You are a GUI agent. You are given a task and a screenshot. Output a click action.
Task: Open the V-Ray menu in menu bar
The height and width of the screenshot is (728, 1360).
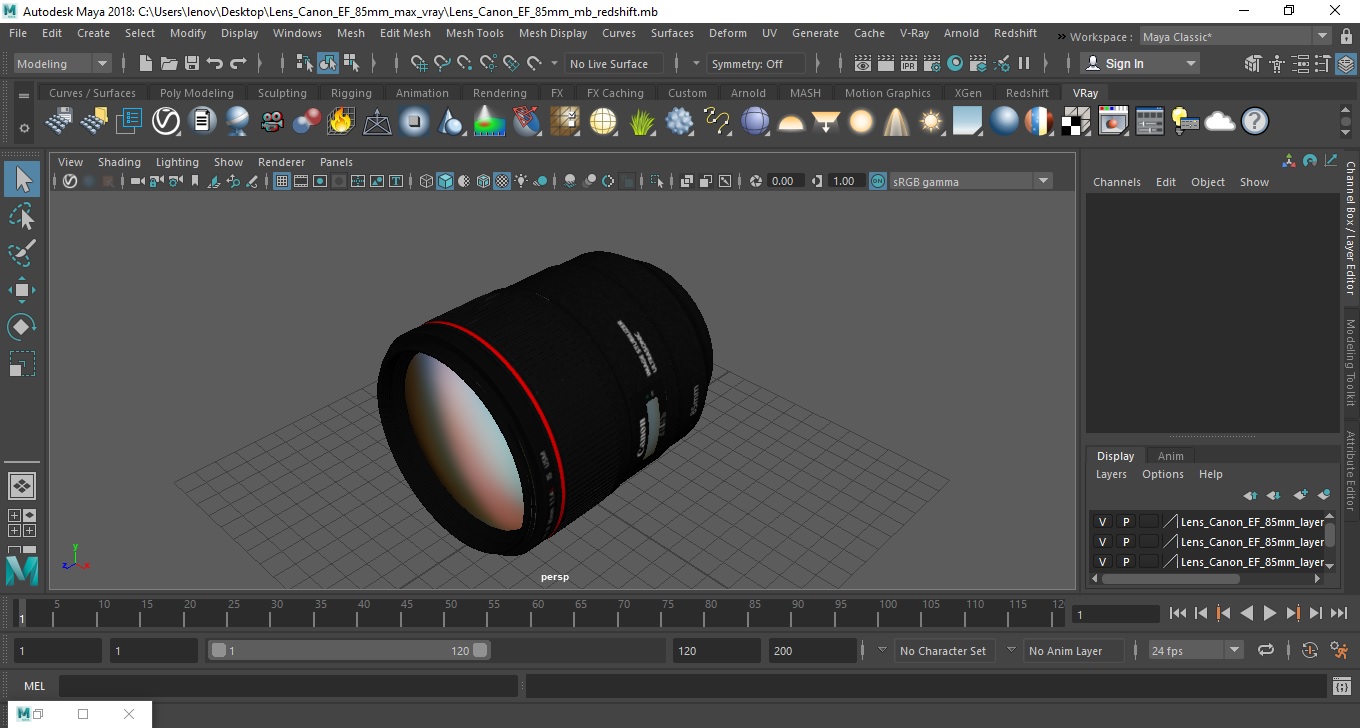914,33
